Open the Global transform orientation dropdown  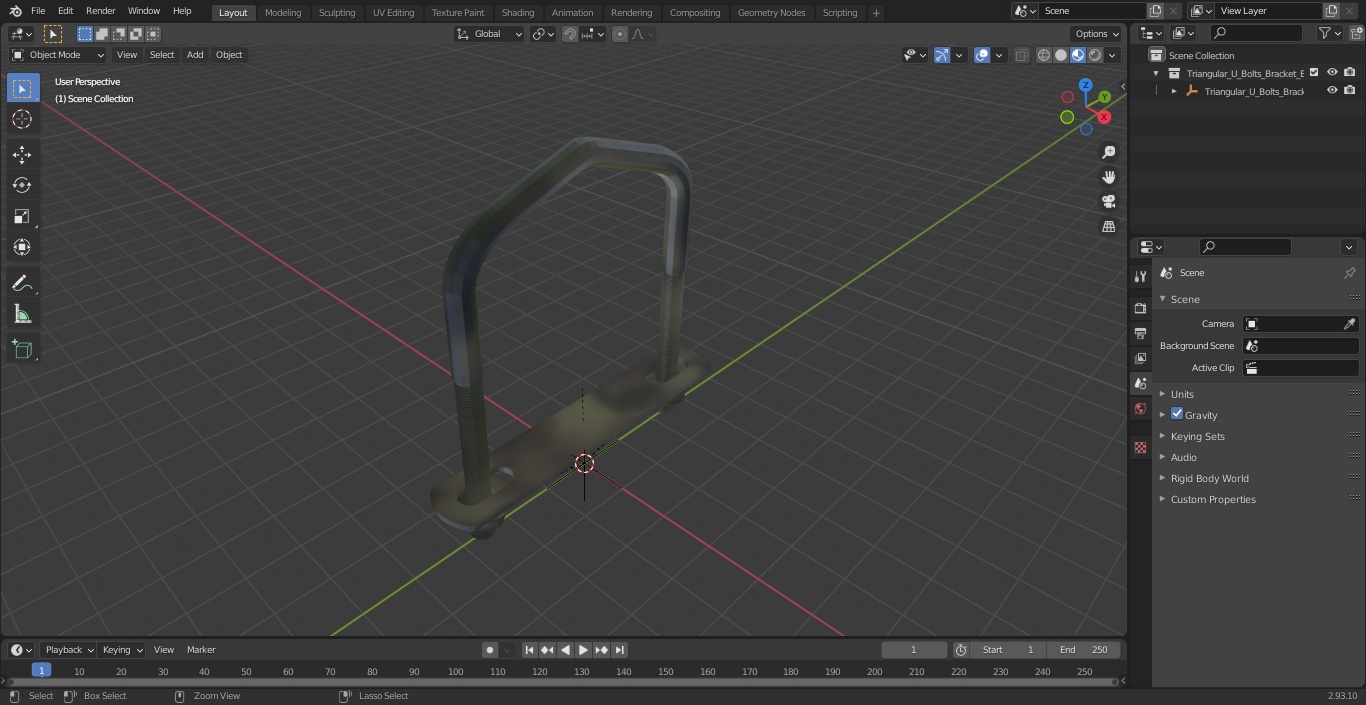(x=489, y=34)
